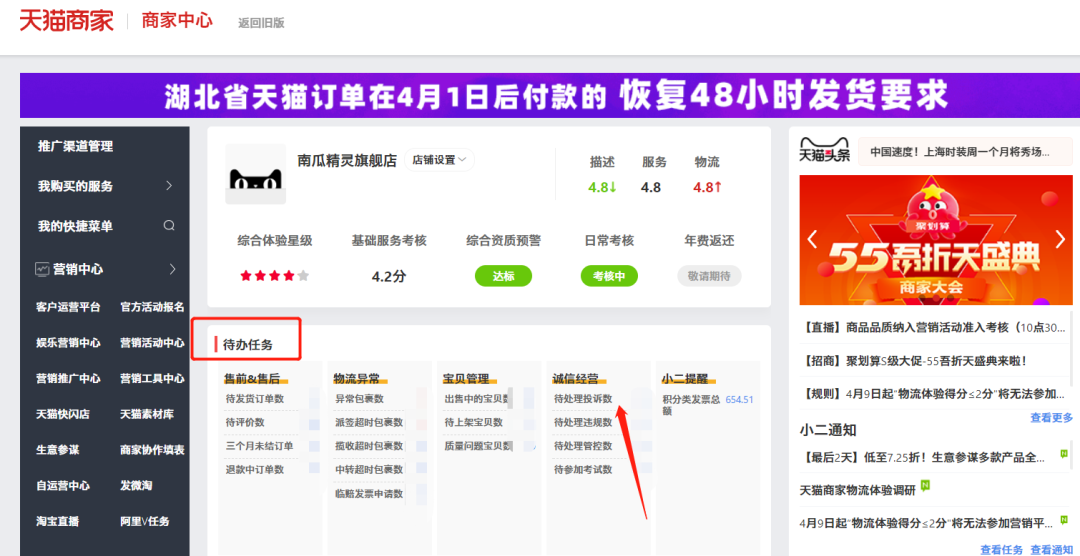This screenshot has height=556, width=1080.
Task: Click the 55吾折天盛典 banner image
Action: [936, 240]
